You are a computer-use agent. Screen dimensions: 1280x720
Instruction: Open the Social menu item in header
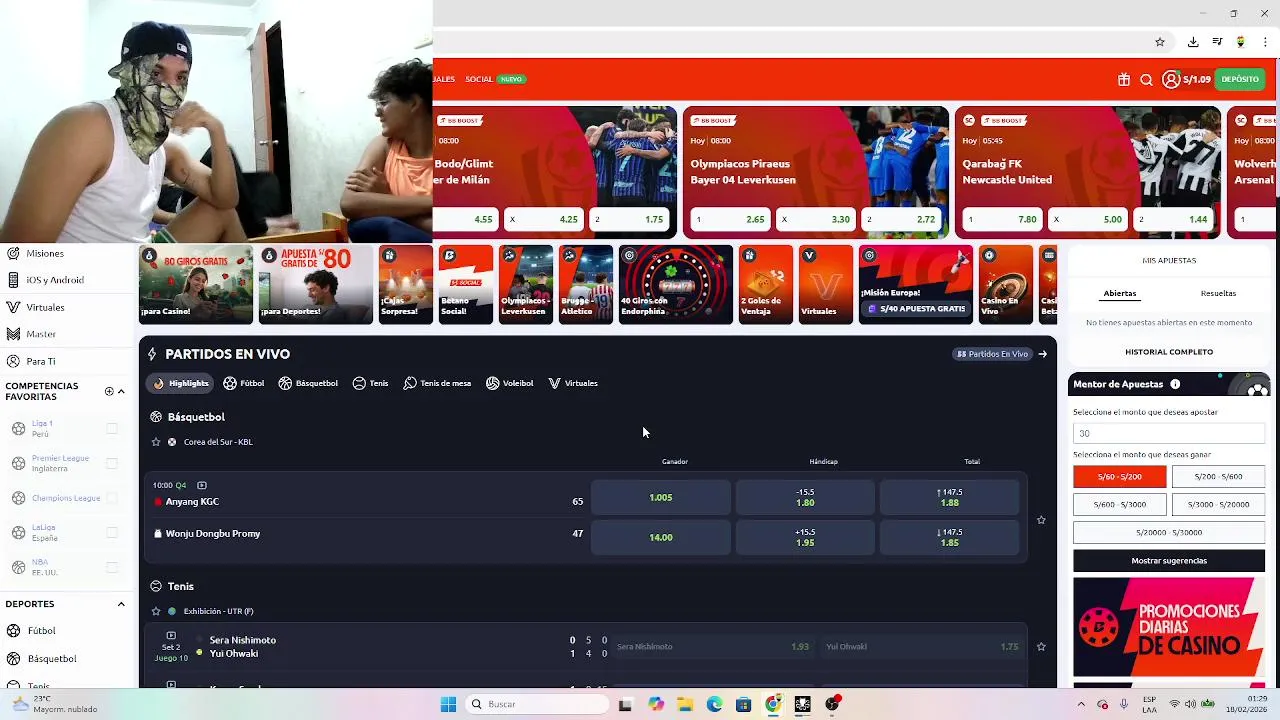click(x=479, y=79)
